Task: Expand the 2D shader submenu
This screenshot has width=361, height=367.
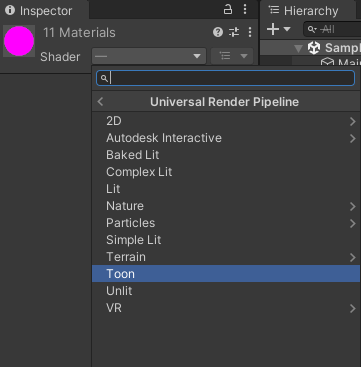Action: coord(226,121)
